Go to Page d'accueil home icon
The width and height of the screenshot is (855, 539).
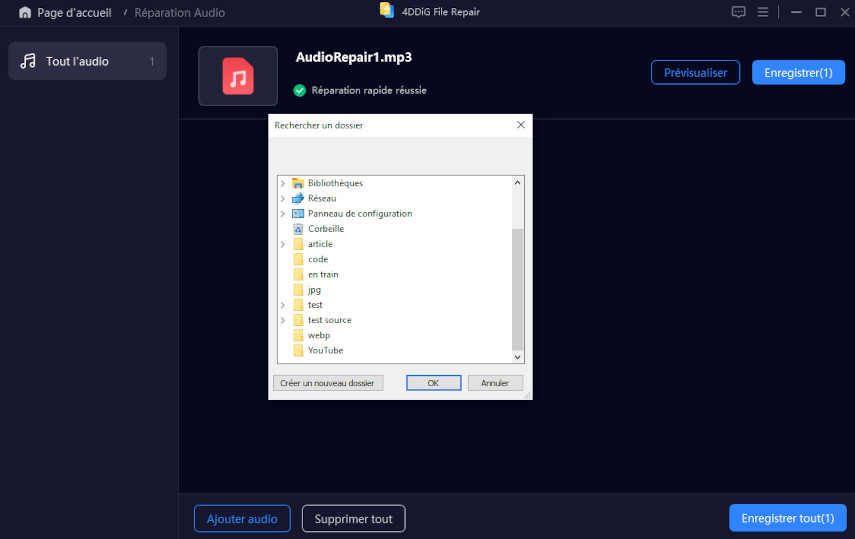click(25, 13)
